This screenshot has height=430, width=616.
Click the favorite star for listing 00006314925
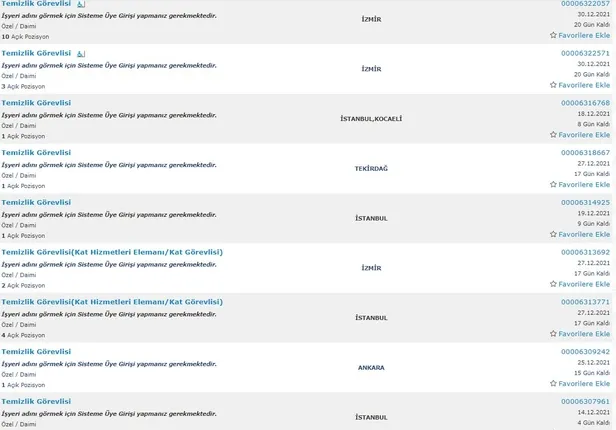[554, 235]
